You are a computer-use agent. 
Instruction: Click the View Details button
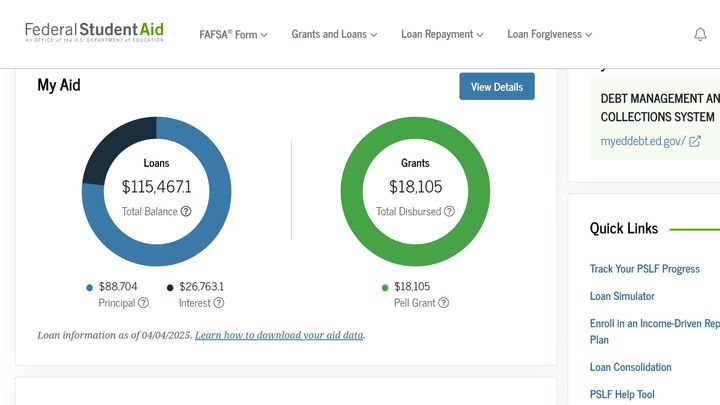point(497,86)
